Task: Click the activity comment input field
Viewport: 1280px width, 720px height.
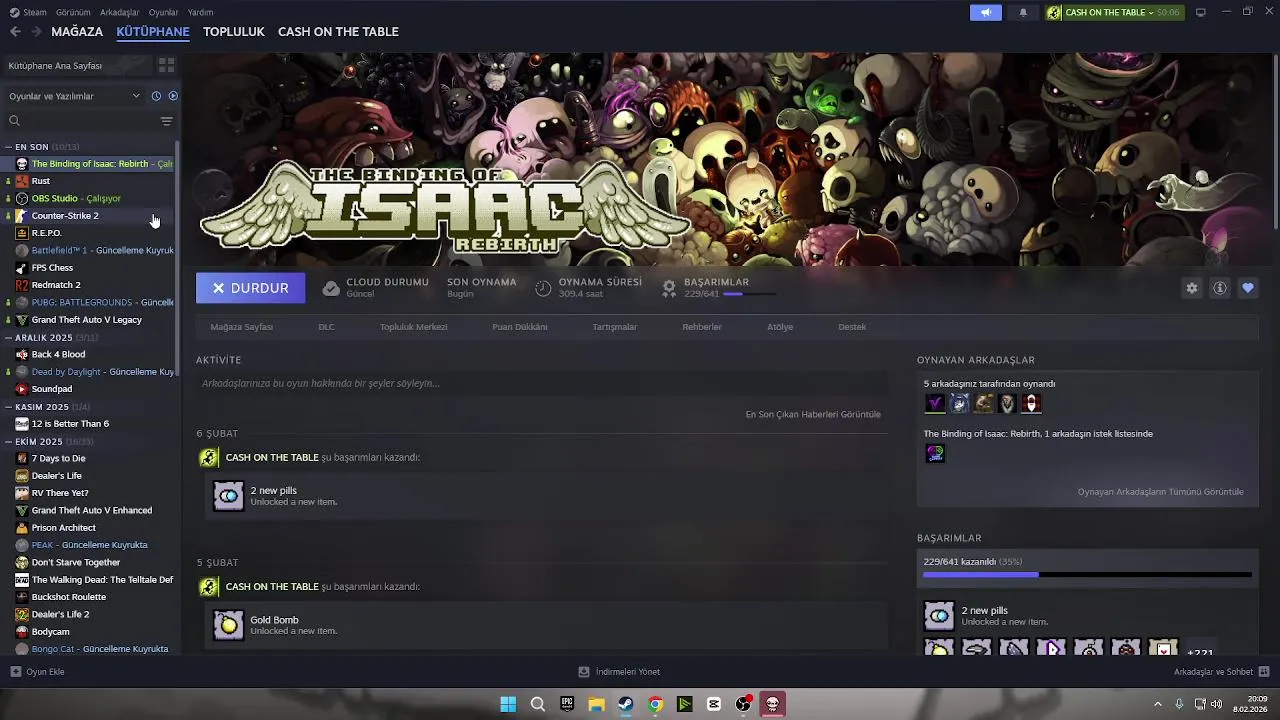Action: [x=542, y=383]
